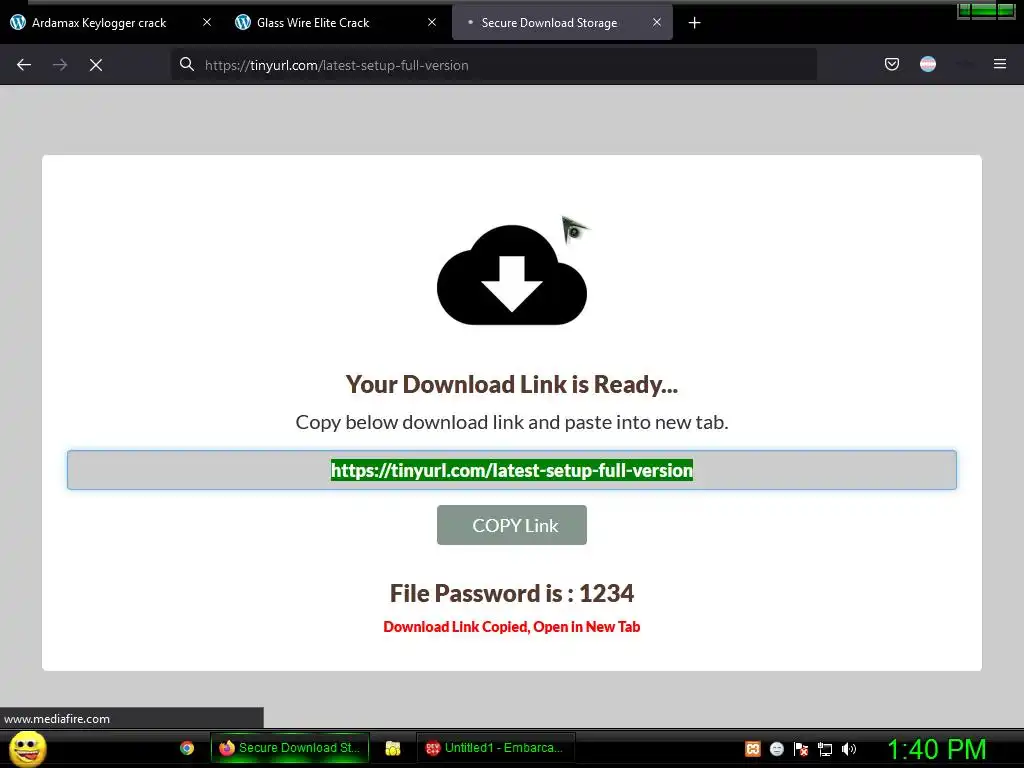This screenshot has height=768, width=1024.
Task: Activate Secure Download St... Firefox taskbar button
Action: (290, 748)
